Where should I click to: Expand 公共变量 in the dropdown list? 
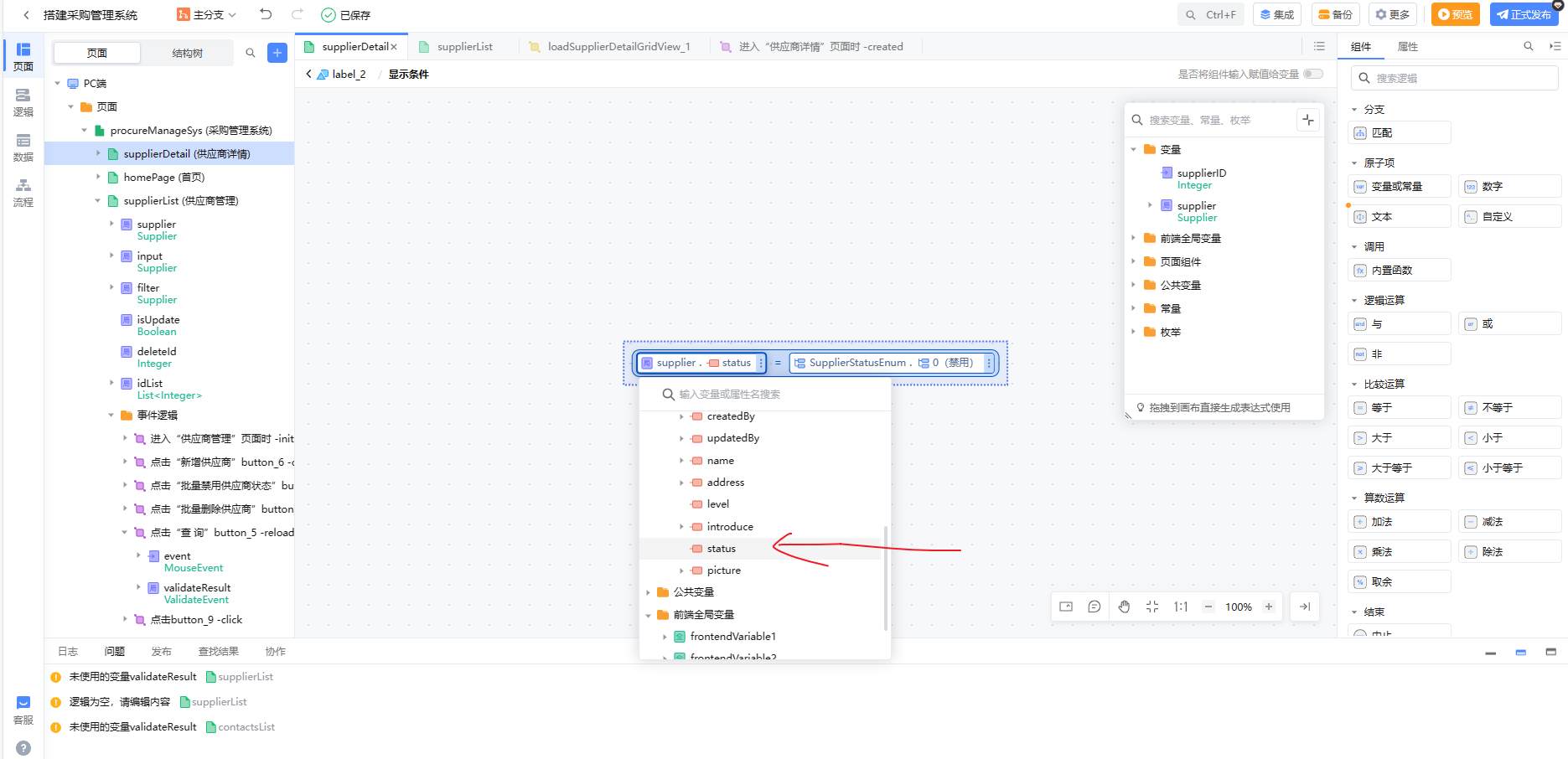point(648,592)
